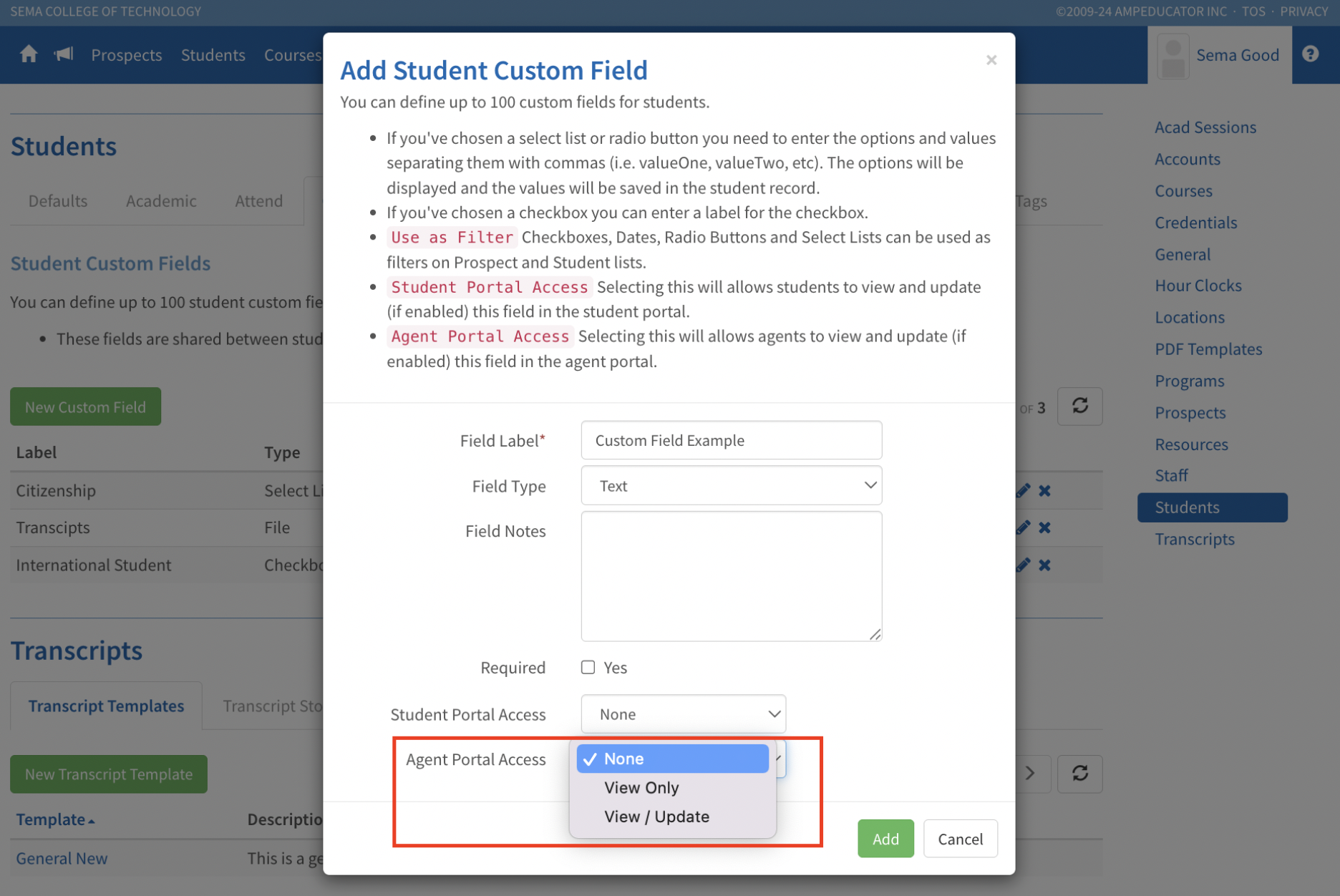
Task: Open the Field Type dropdown
Action: pos(731,486)
